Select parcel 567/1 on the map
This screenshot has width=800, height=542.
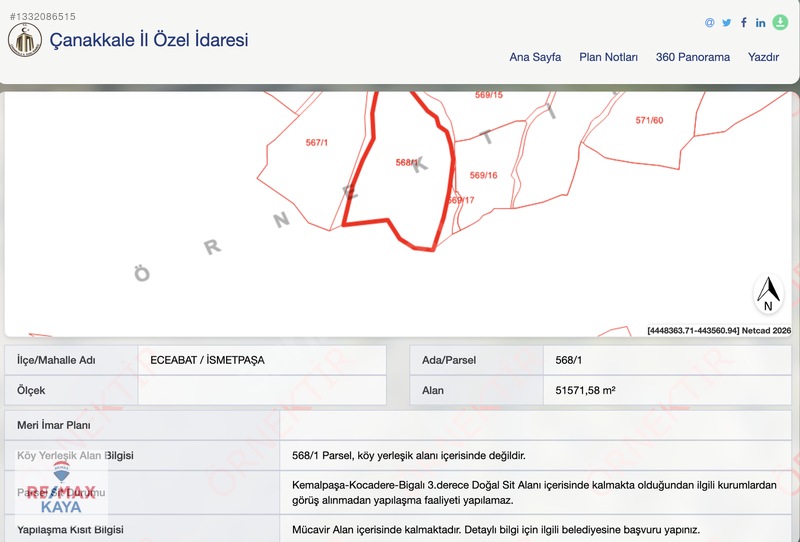point(316,142)
